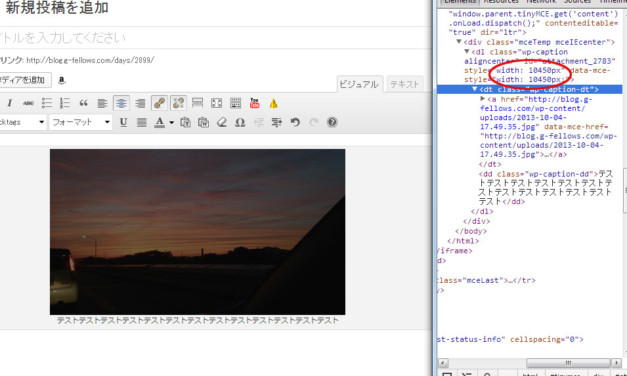
Task: Redo the last undone edit
Action: point(314,122)
